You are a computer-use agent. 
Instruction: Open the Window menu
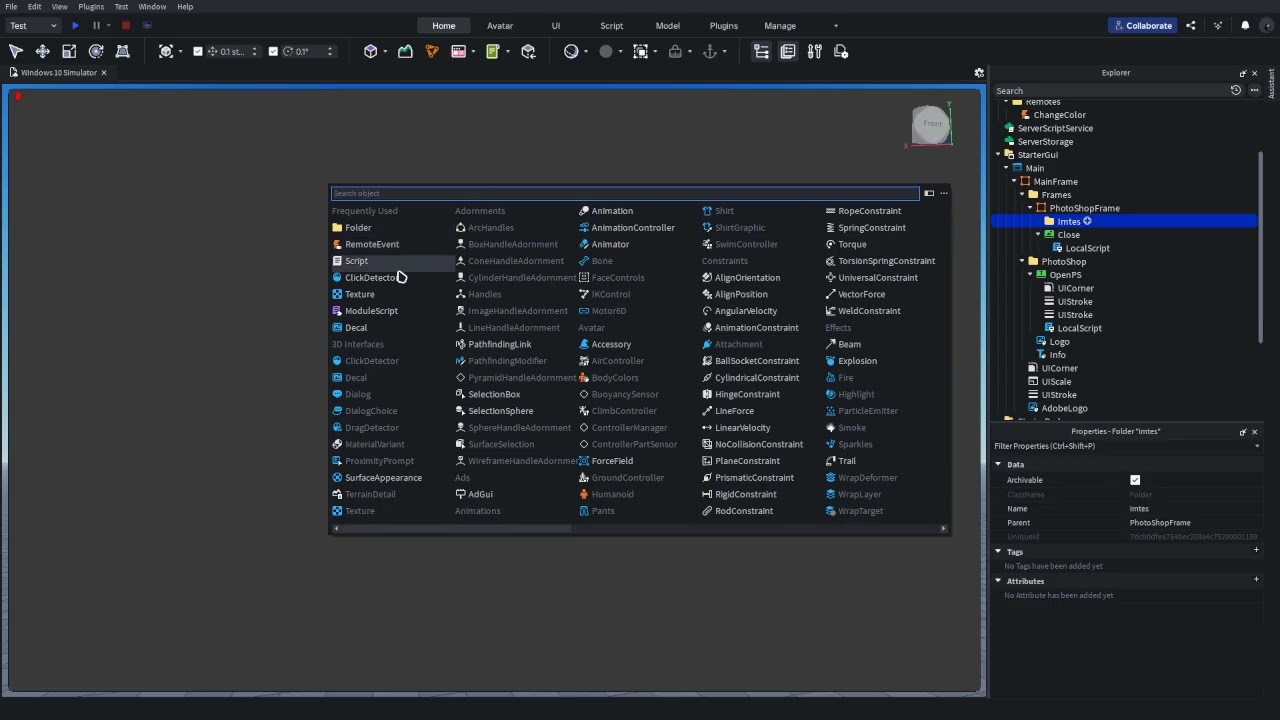point(152,6)
